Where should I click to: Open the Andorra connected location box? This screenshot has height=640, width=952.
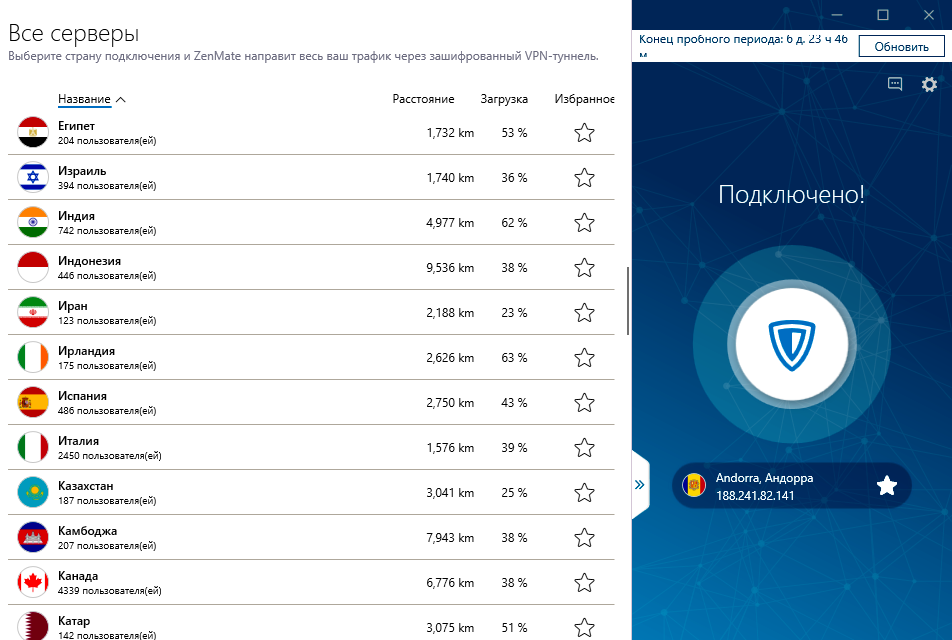[x=792, y=486]
